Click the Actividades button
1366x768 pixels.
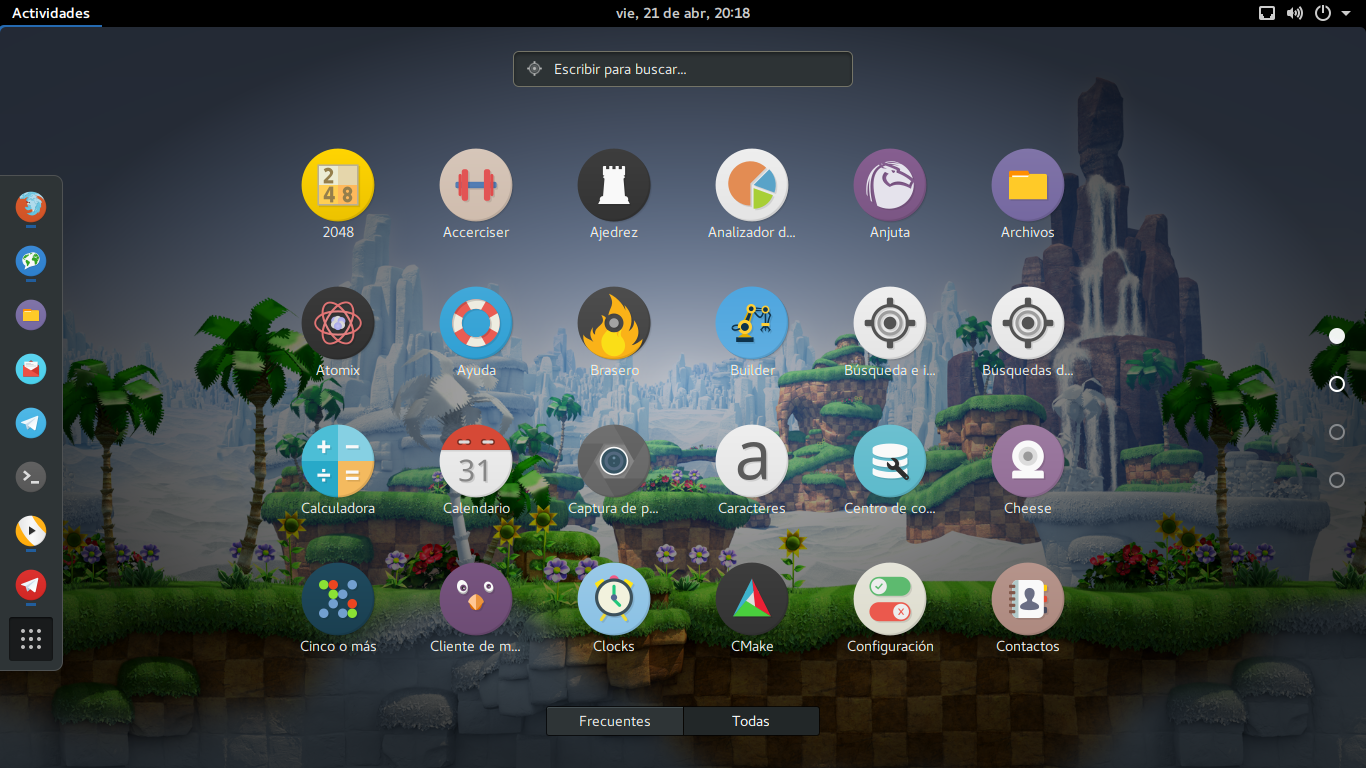(x=51, y=13)
